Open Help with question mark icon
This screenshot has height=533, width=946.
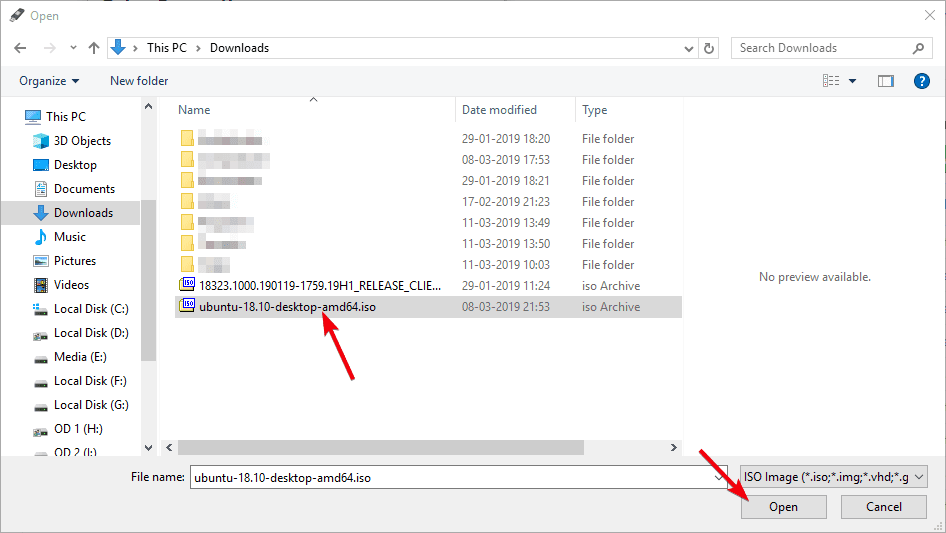coord(921,81)
